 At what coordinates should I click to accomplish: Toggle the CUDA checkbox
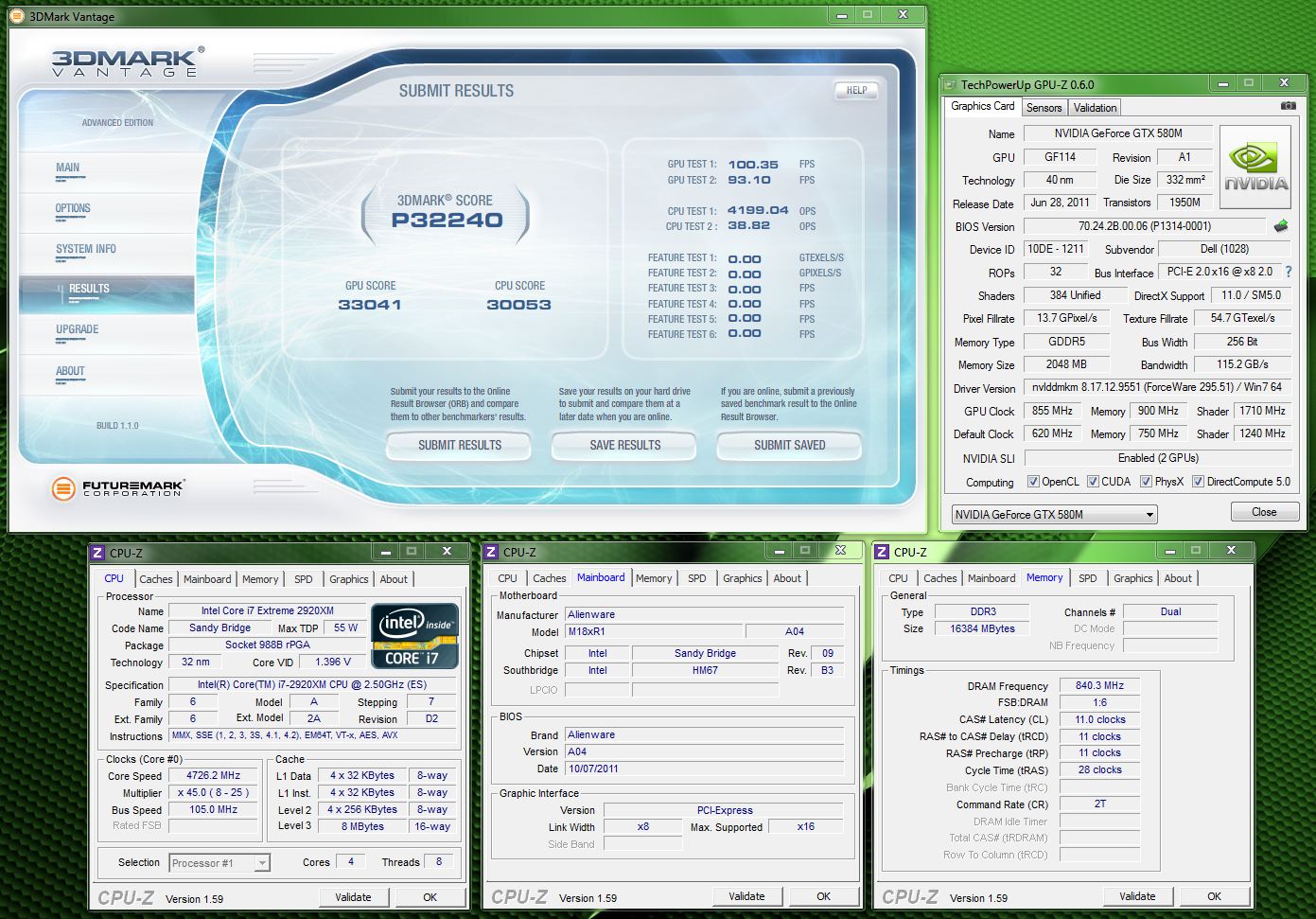pos(1093,482)
